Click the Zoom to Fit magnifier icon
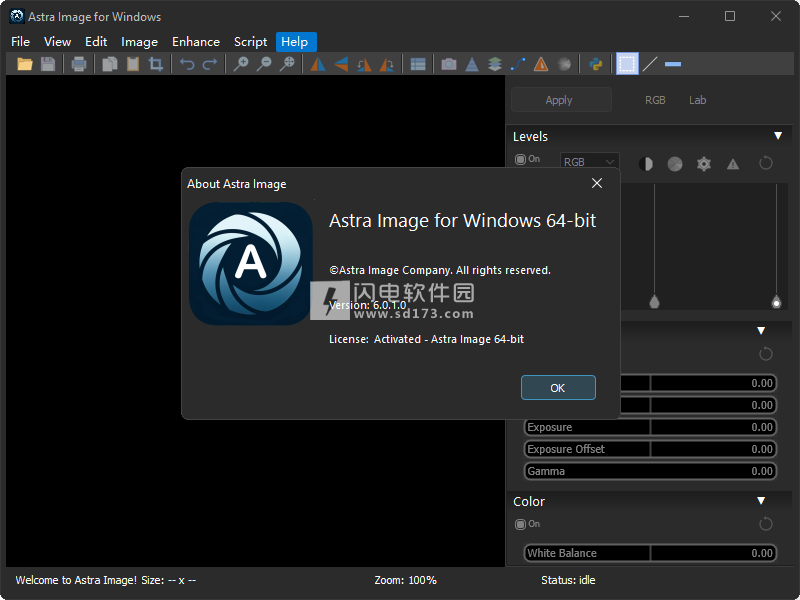The image size is (800, 600). [x=287, y=64]
